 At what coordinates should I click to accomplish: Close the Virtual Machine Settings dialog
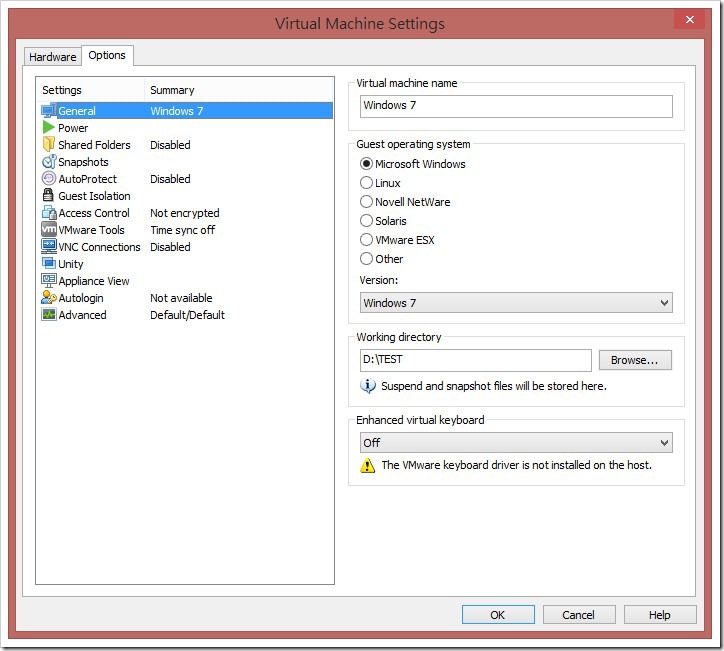(x=689, y=19)
